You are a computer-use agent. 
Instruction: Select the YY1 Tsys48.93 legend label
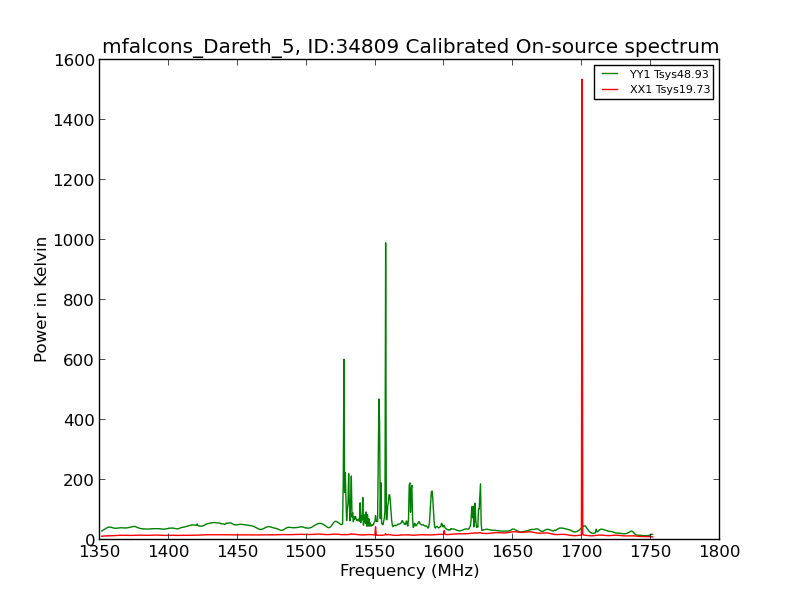pyautogui.click(x=669, y=74)
